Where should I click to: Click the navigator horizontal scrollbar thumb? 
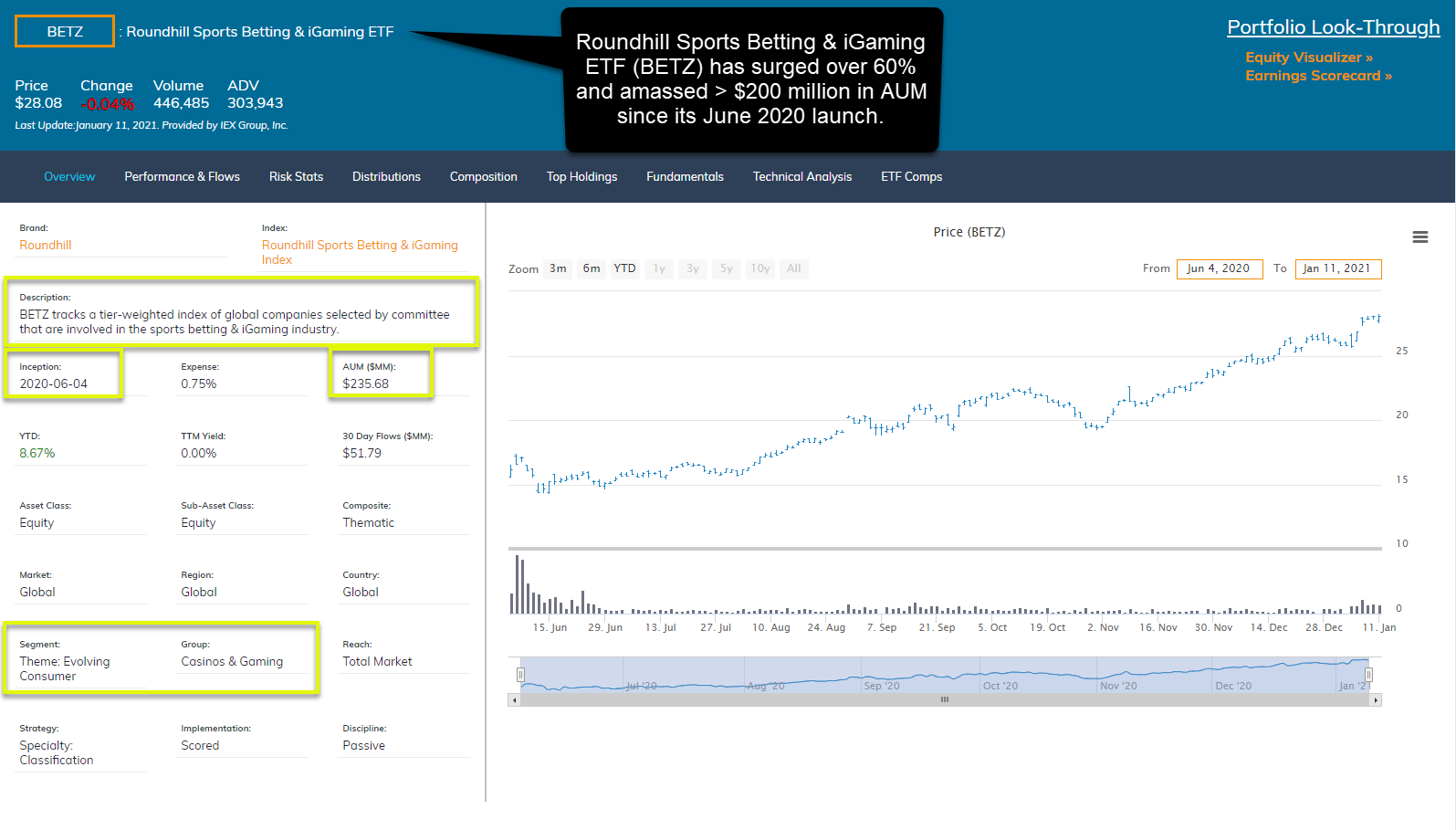945,700
